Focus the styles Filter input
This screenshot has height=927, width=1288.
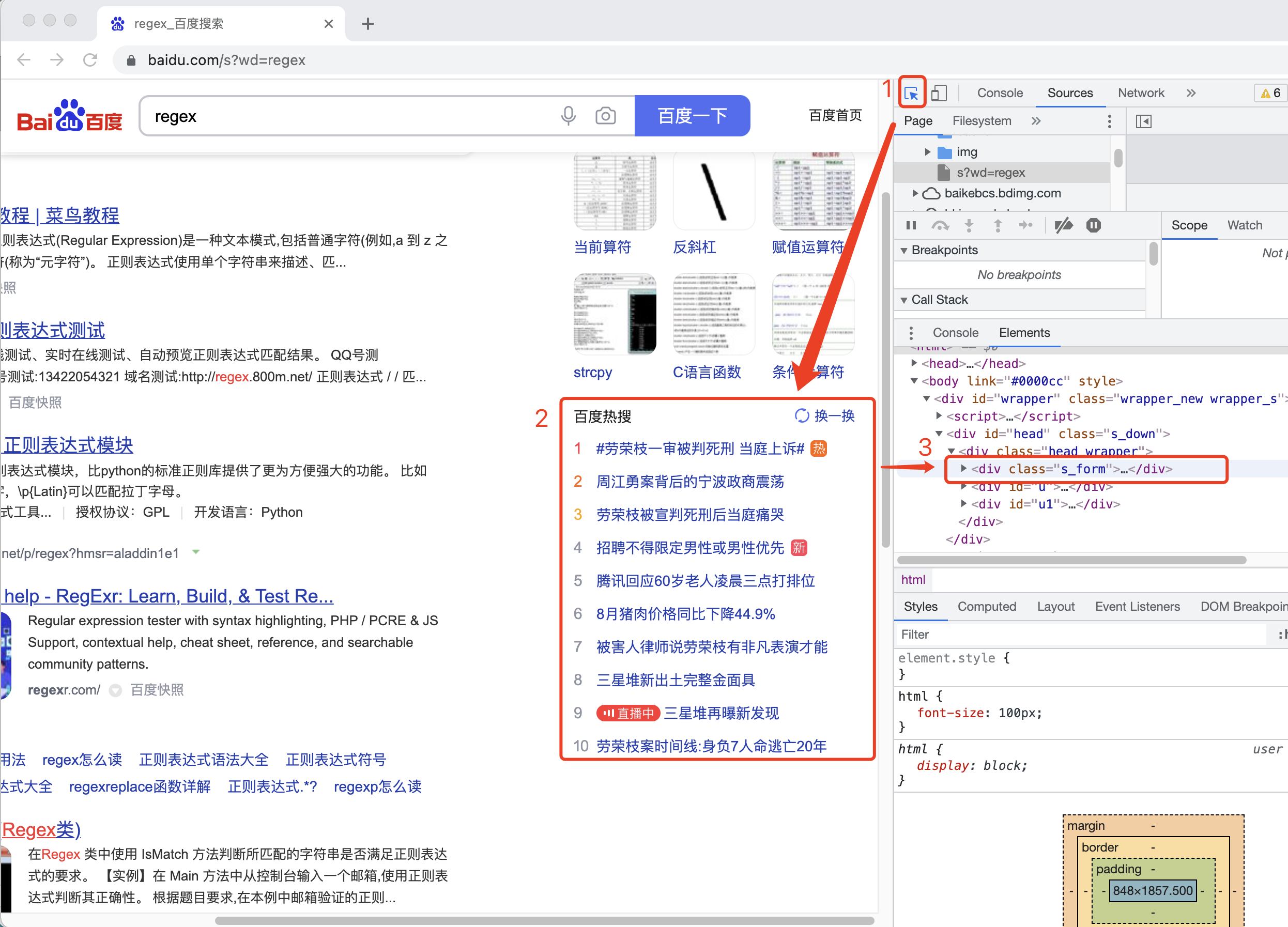1081,635
